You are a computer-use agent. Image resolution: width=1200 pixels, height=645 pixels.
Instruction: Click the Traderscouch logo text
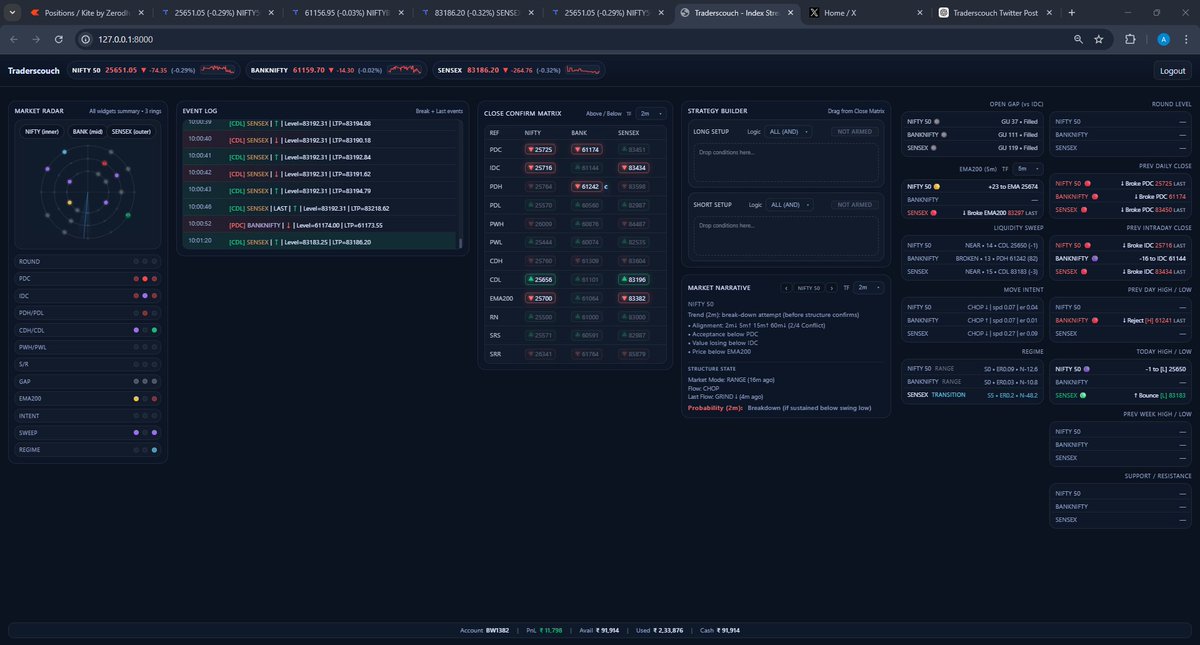(x=34, y=71)
